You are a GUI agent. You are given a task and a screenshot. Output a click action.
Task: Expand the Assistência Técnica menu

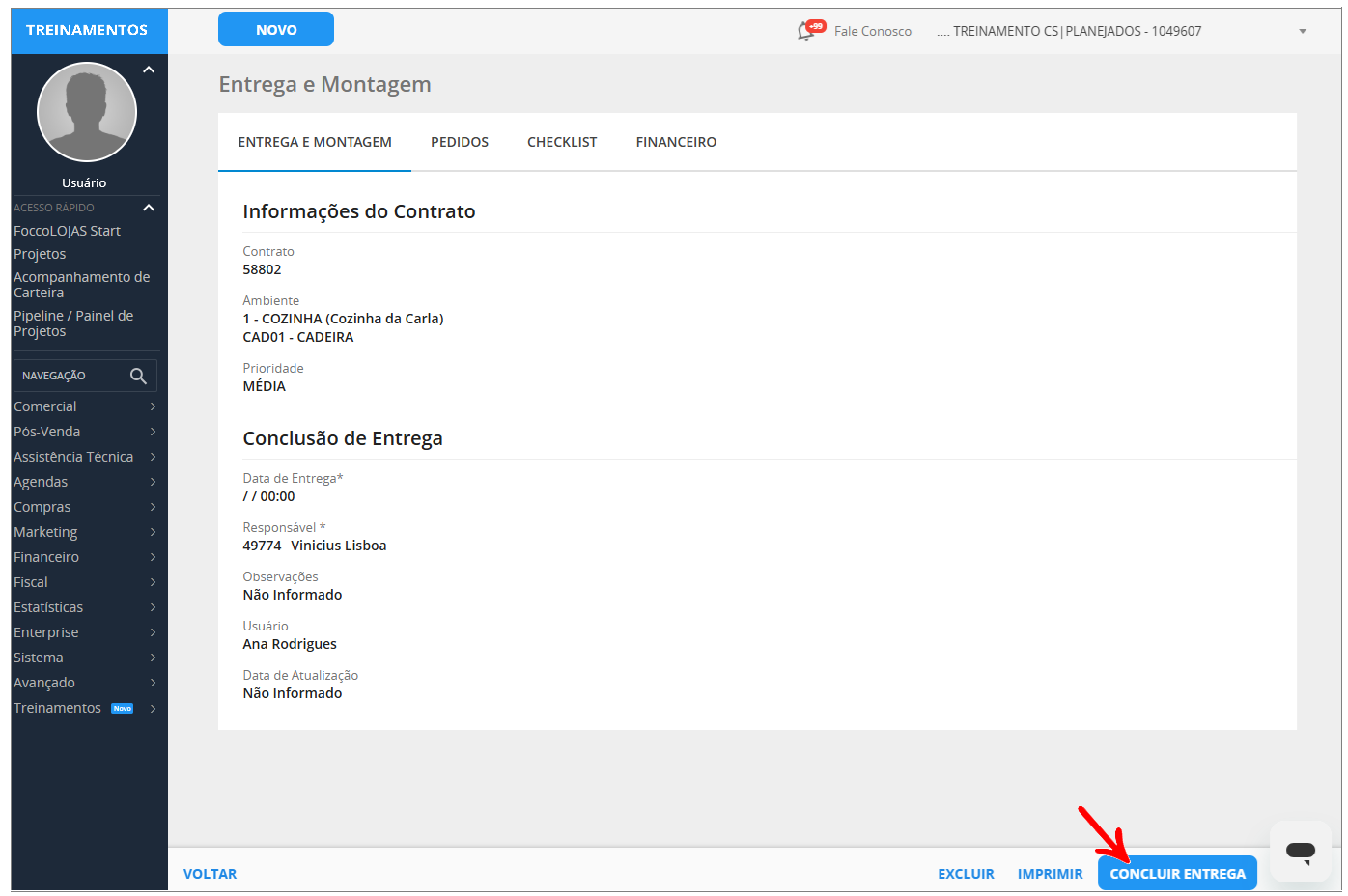(85, 457)
